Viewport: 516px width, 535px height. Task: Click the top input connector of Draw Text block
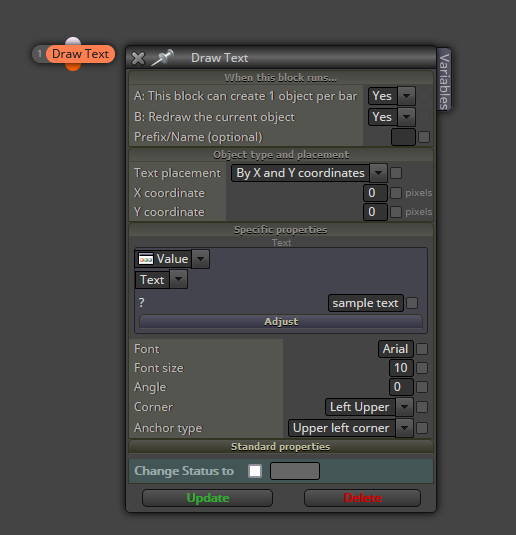[x=73, y=41]
